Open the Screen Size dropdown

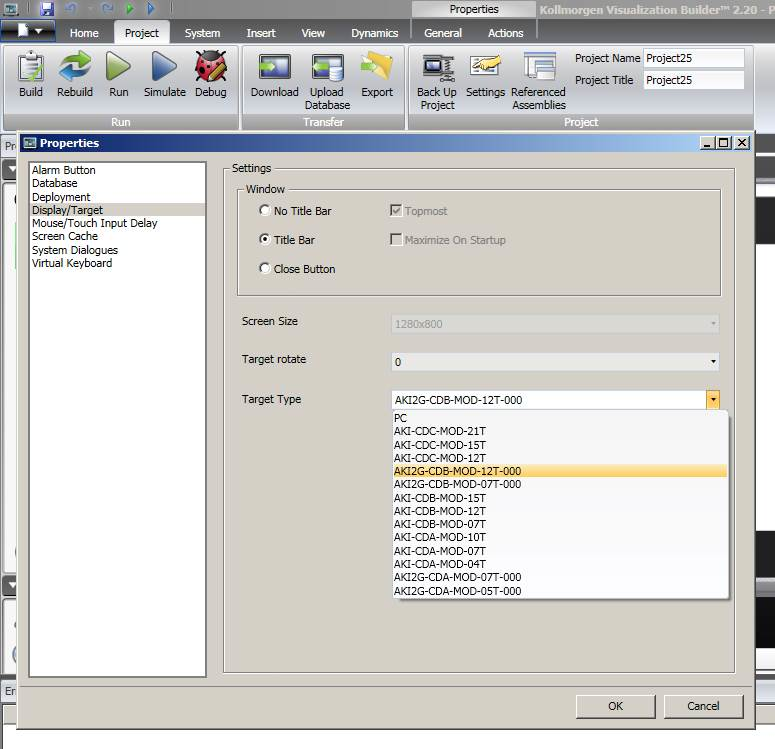coord(555,324)
